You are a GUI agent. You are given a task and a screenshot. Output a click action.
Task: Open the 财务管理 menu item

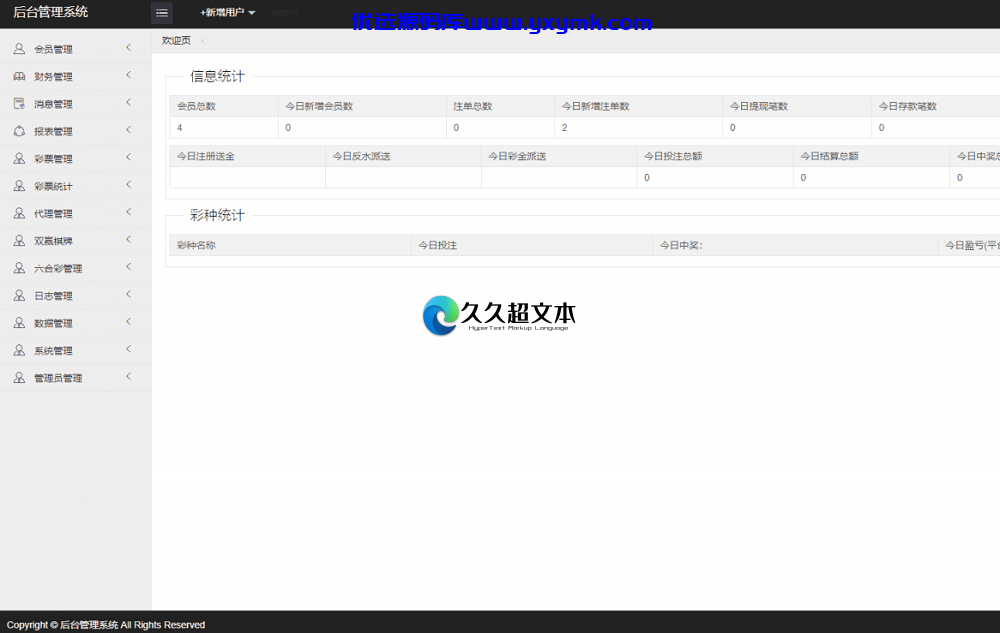point(75,76)
